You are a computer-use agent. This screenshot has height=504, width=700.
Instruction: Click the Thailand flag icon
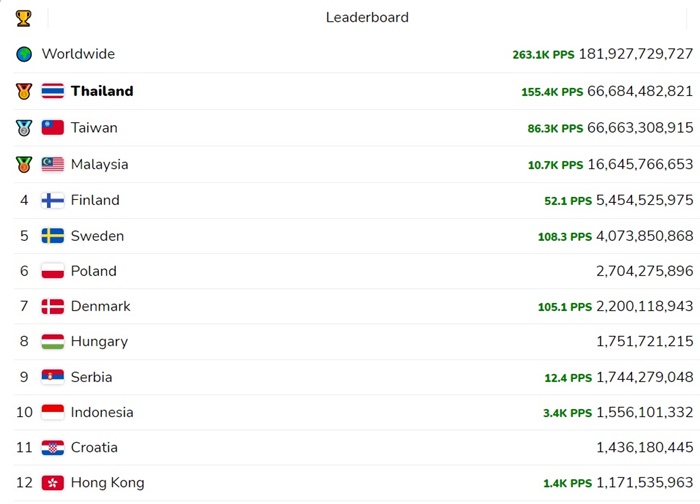[x=53, y=91]
